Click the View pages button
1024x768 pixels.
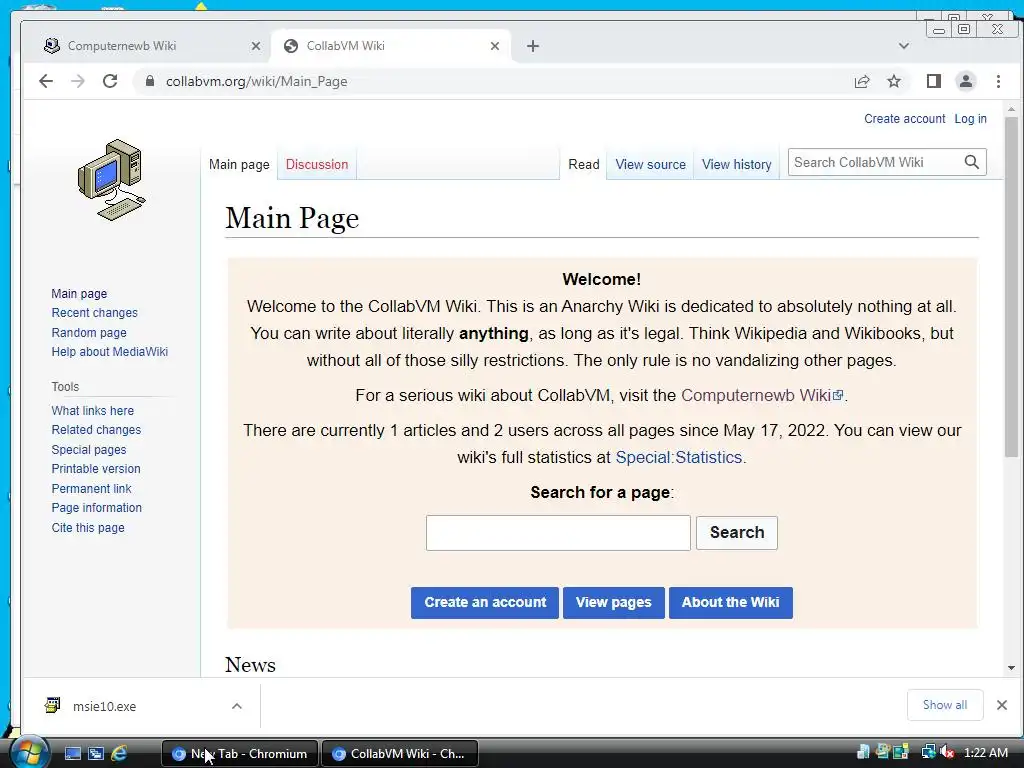[x=614, y=602]
